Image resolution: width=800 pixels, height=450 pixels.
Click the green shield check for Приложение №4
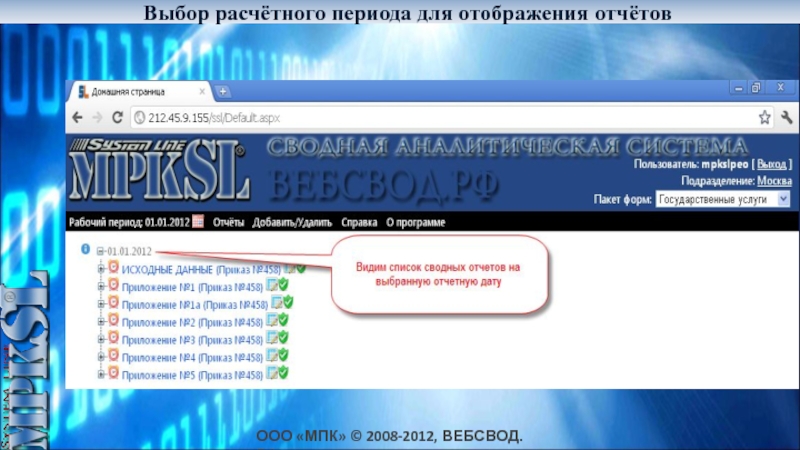coord(283,355)
